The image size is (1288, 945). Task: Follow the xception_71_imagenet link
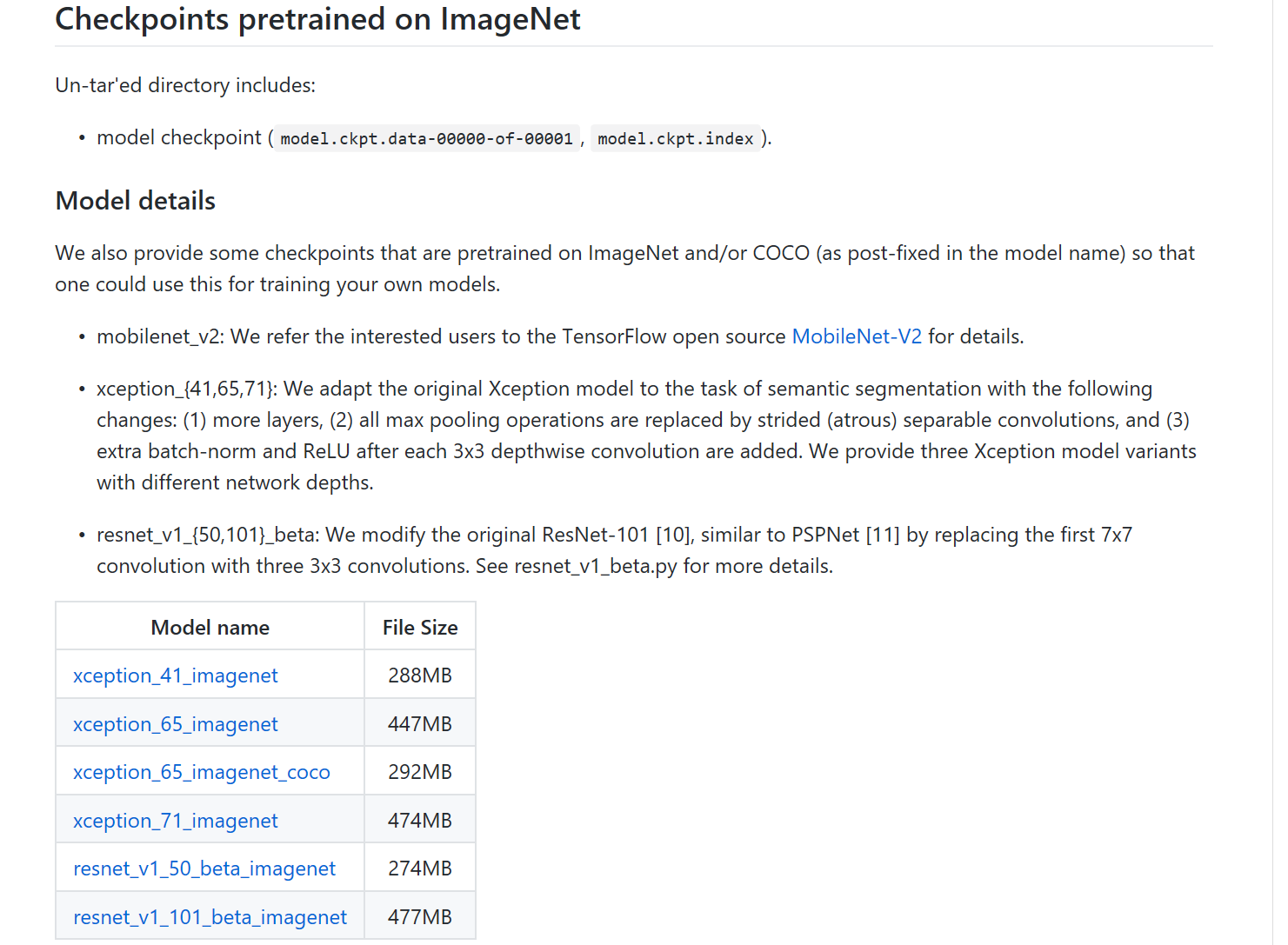(x=175, y=821)
